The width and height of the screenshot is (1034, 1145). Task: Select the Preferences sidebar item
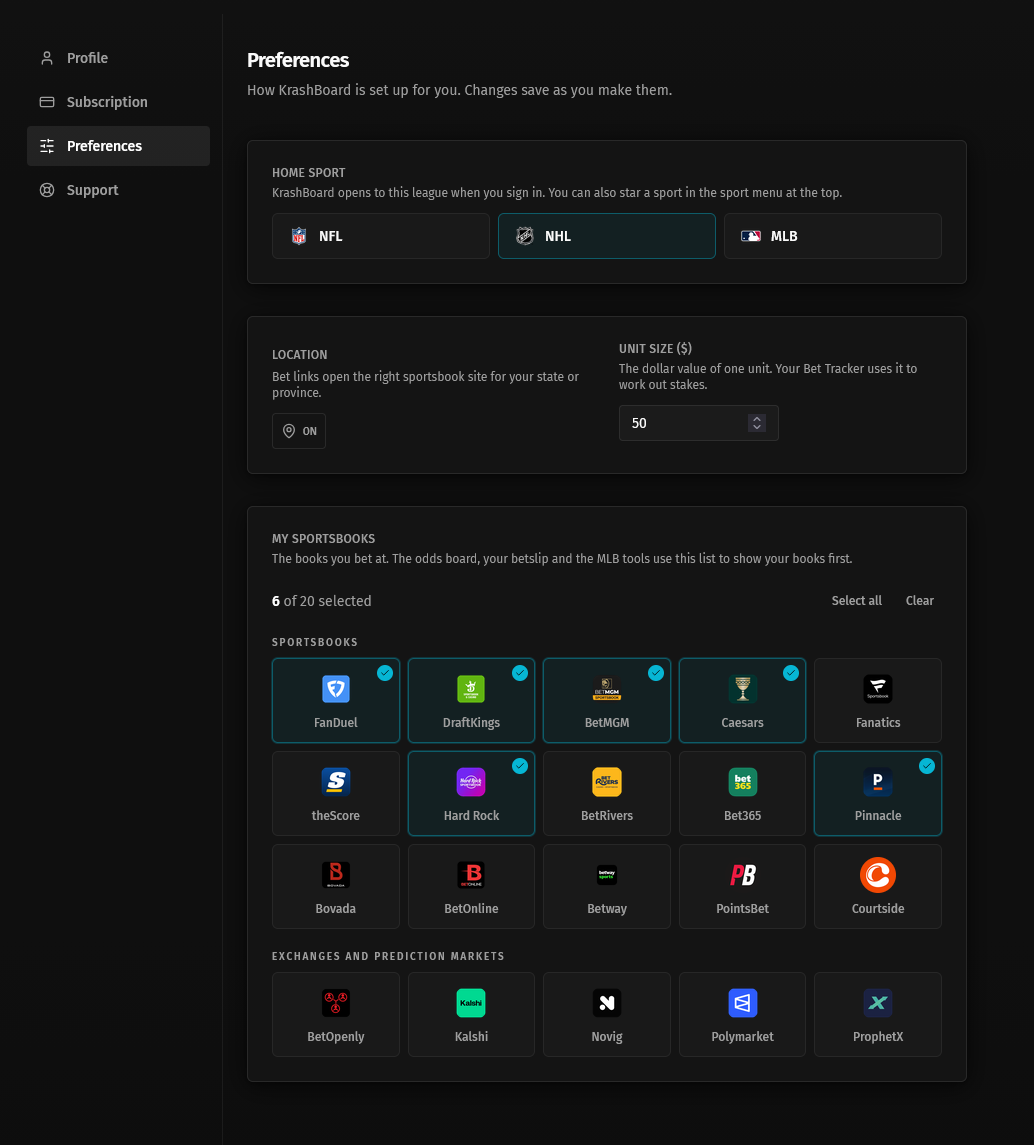(x=118, y=146)
